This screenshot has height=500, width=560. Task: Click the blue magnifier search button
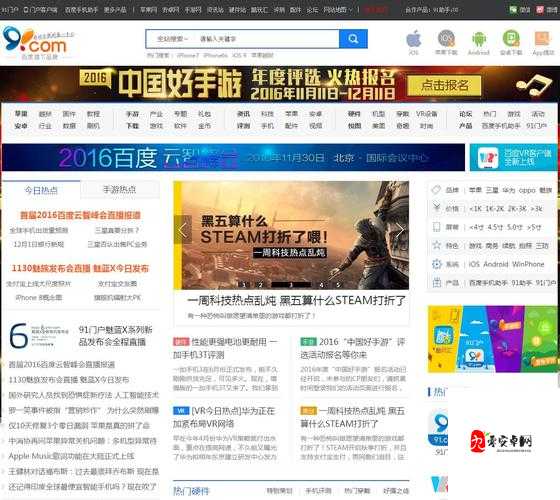[353, 39]
